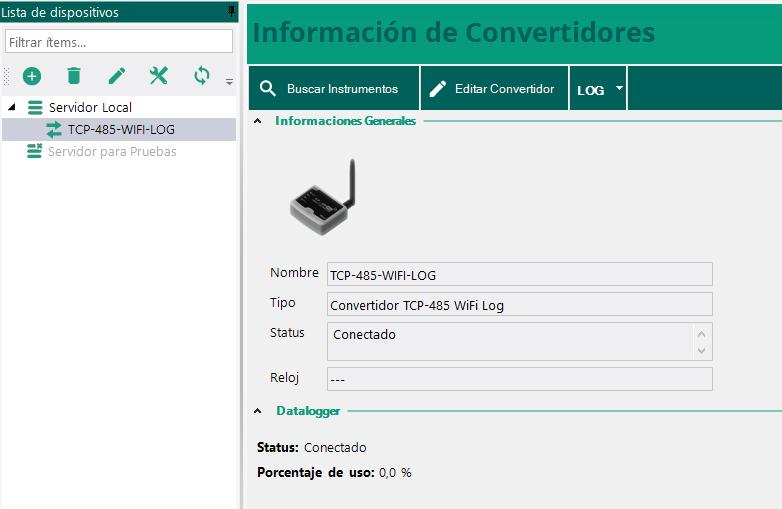Open the device toolbar overflow arrow
Screen dimensions: 782x509
[x=229, y=81]
